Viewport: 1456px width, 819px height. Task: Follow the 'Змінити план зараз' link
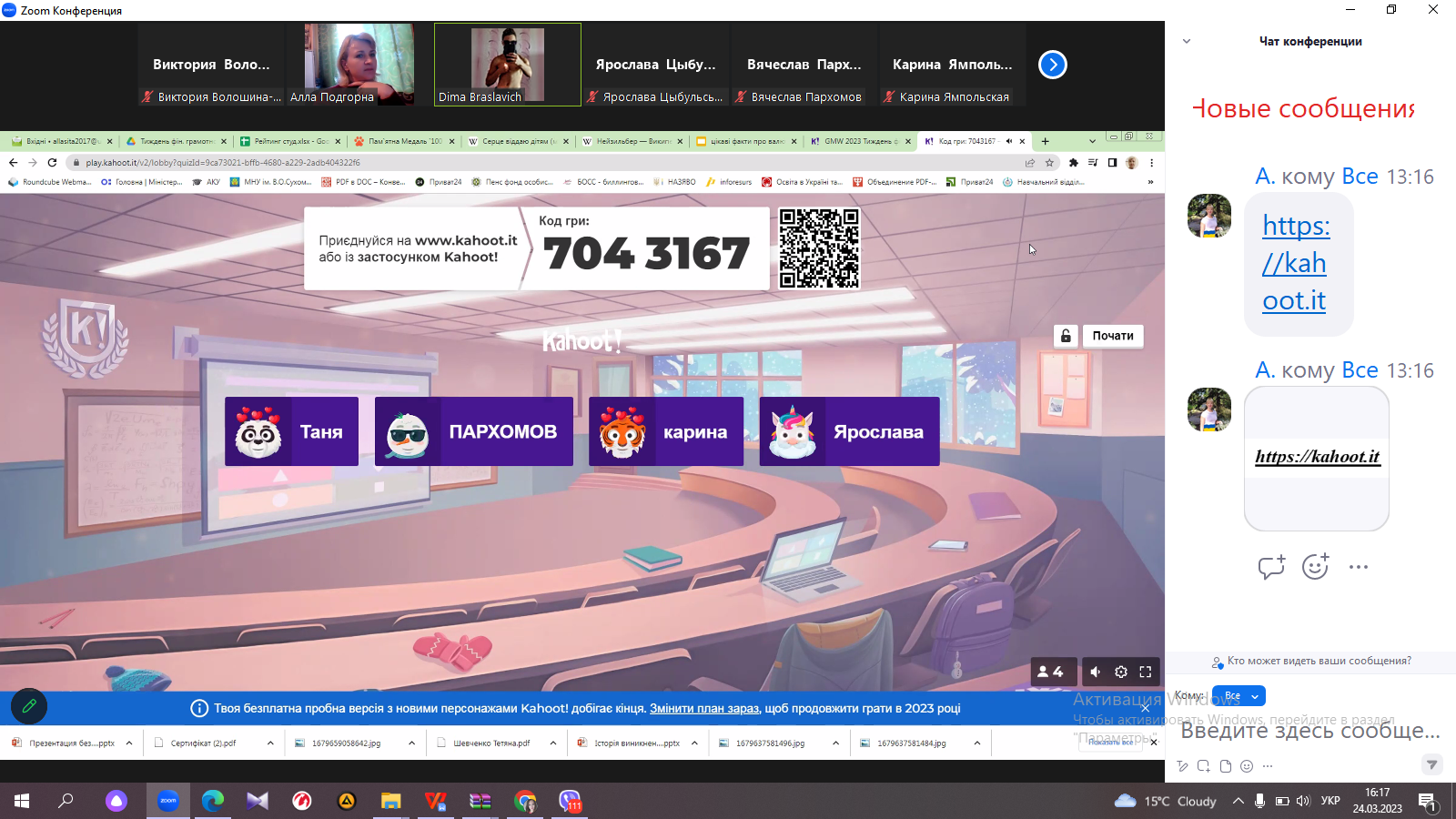(704, 708)
